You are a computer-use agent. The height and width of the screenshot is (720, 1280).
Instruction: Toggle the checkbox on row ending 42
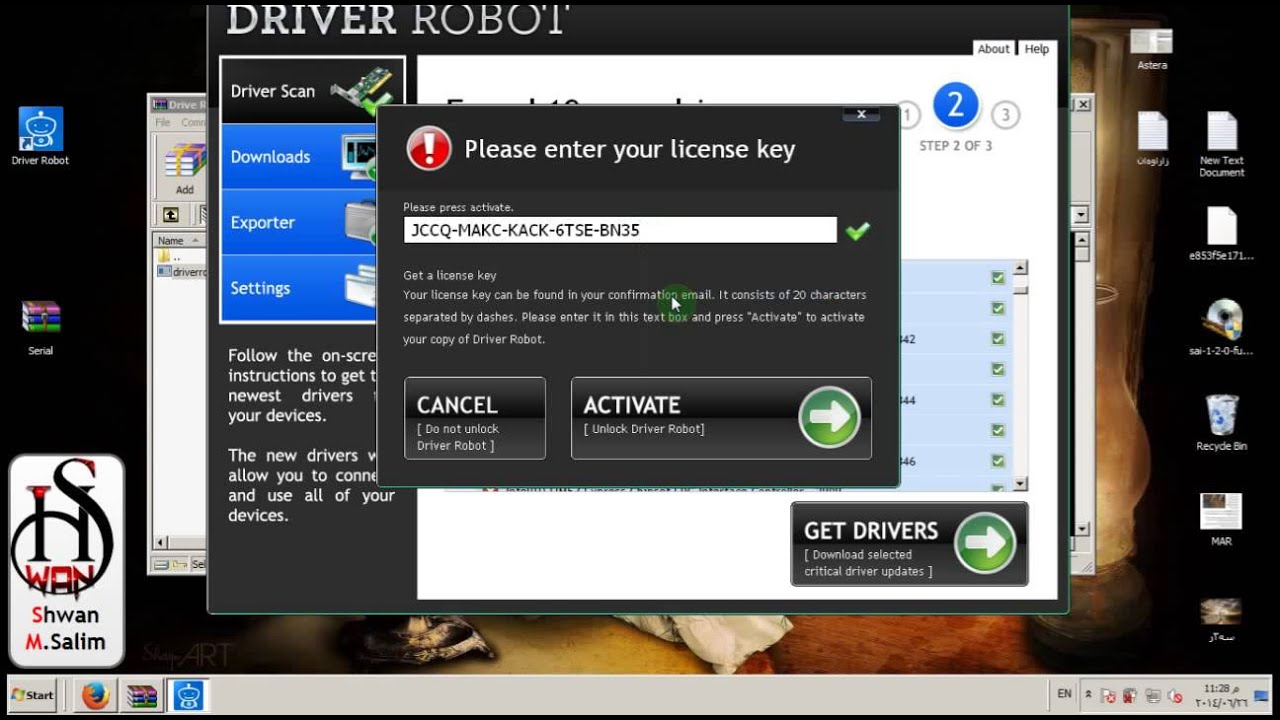[998, 339]
